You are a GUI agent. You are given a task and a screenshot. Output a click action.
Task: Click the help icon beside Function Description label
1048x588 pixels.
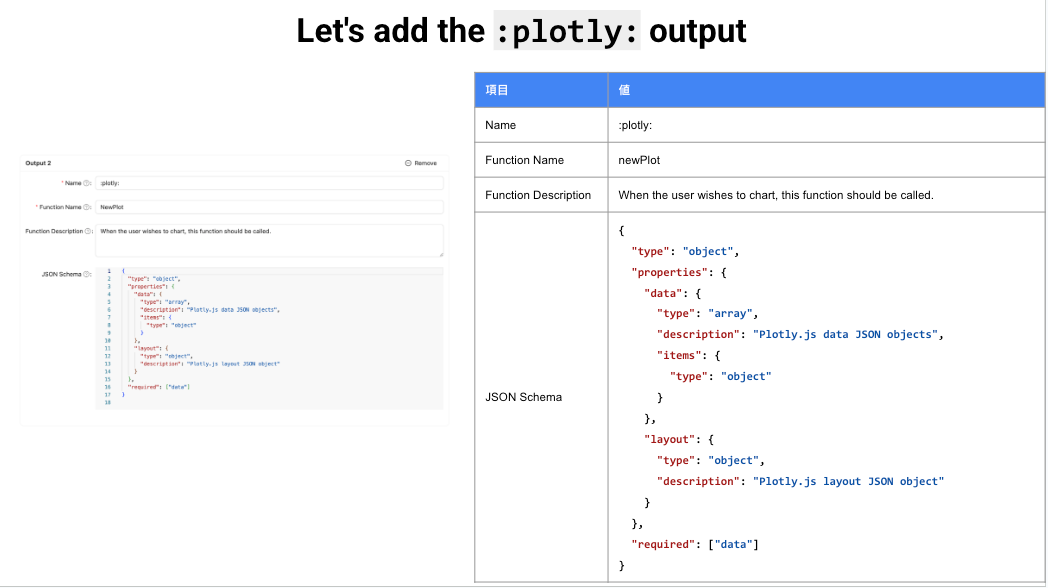[88, 231]
